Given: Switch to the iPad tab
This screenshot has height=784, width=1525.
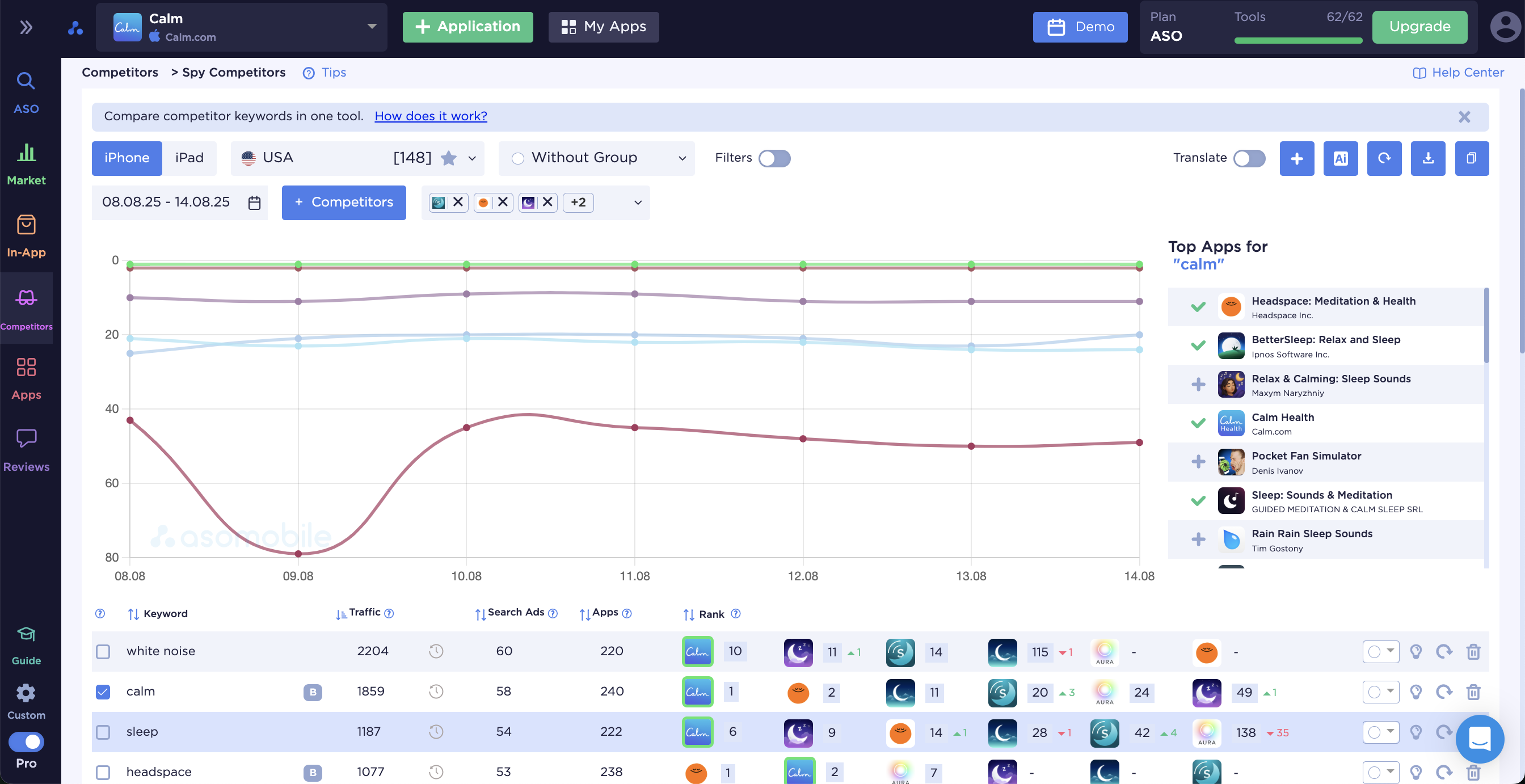Looking at the screenshot, I should coord(189,158).
